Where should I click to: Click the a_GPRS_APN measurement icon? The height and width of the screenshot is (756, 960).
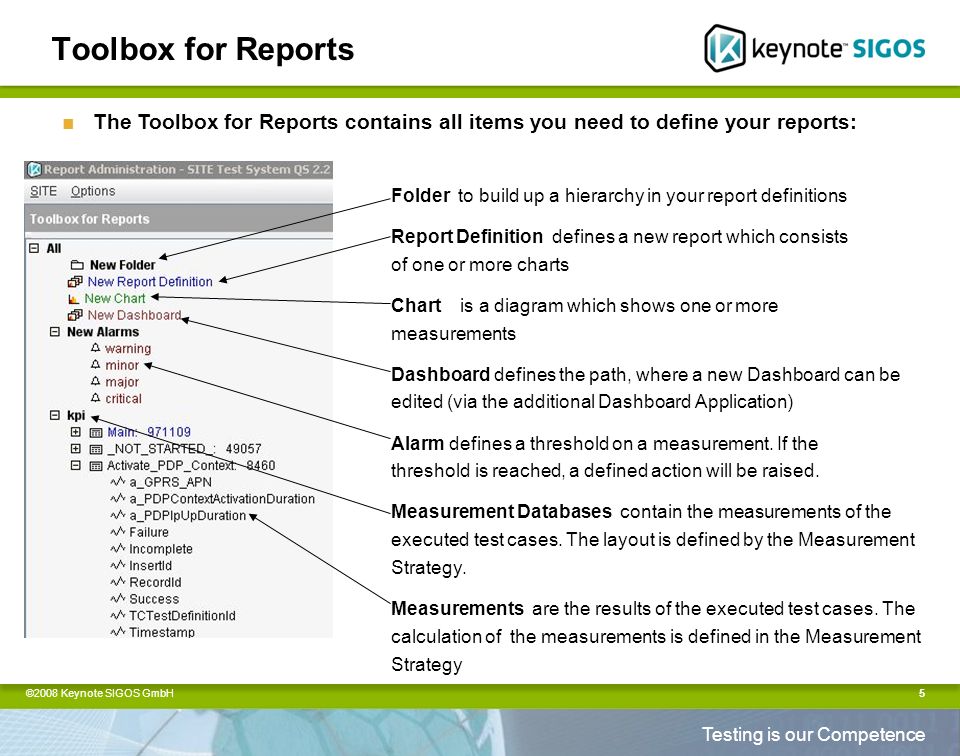pos(118,482)
